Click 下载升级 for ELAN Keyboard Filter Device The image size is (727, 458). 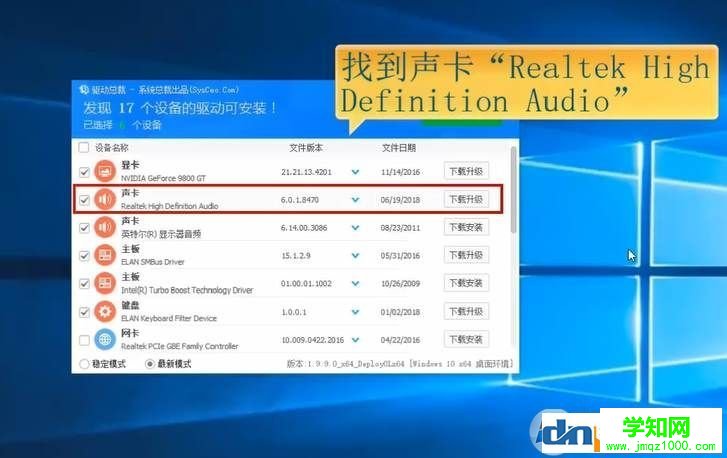(x=466, y=312)
